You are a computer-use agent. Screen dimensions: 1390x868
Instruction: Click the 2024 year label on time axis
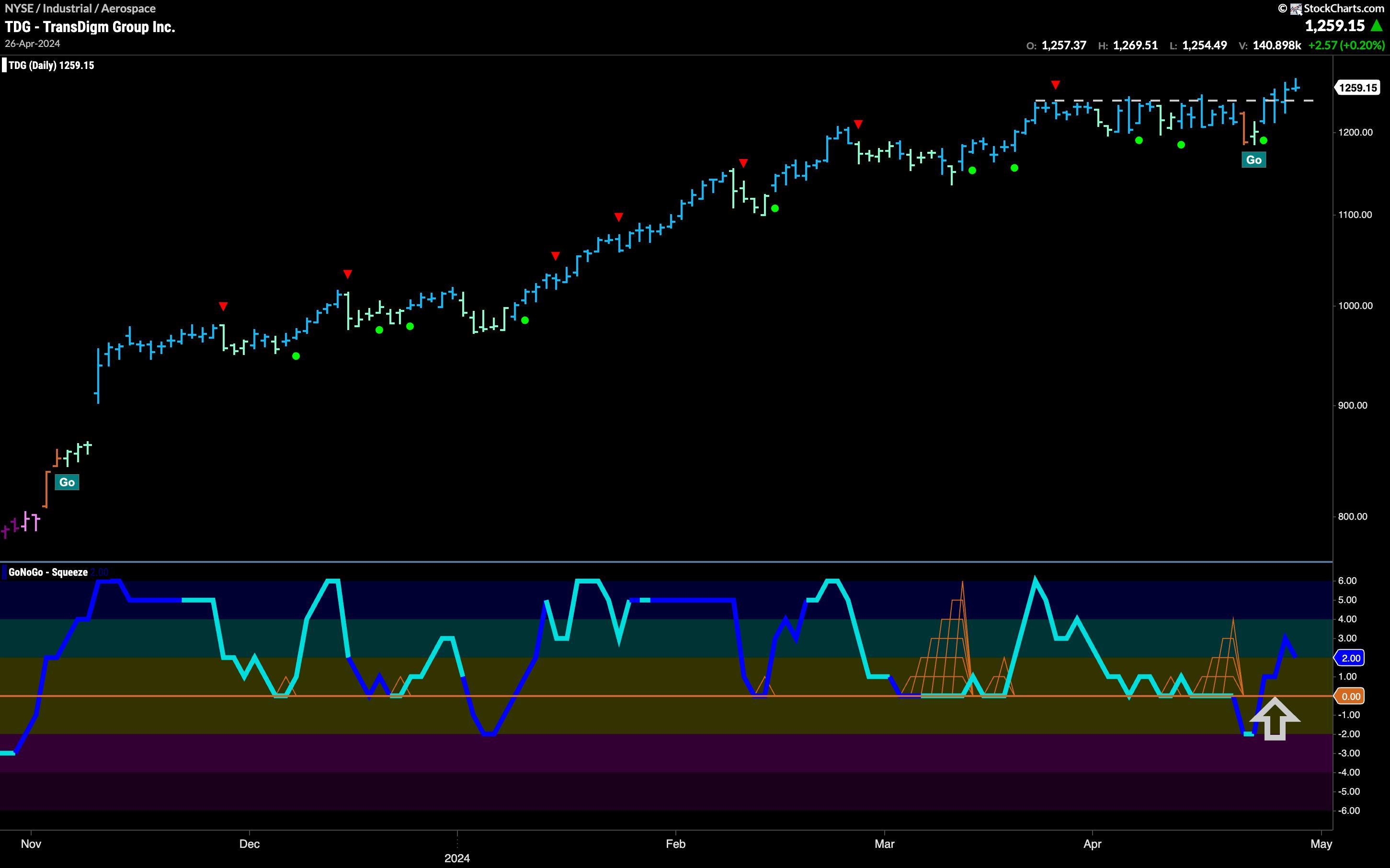(x=457, y=858)
